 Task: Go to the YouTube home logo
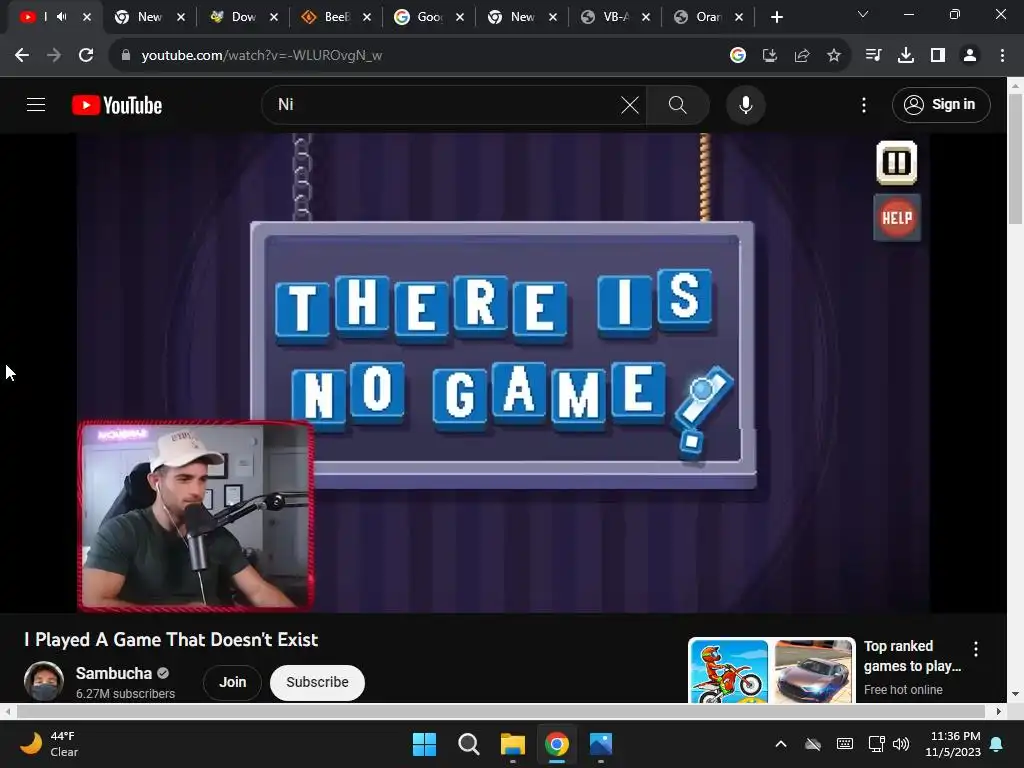coord(117,105)
